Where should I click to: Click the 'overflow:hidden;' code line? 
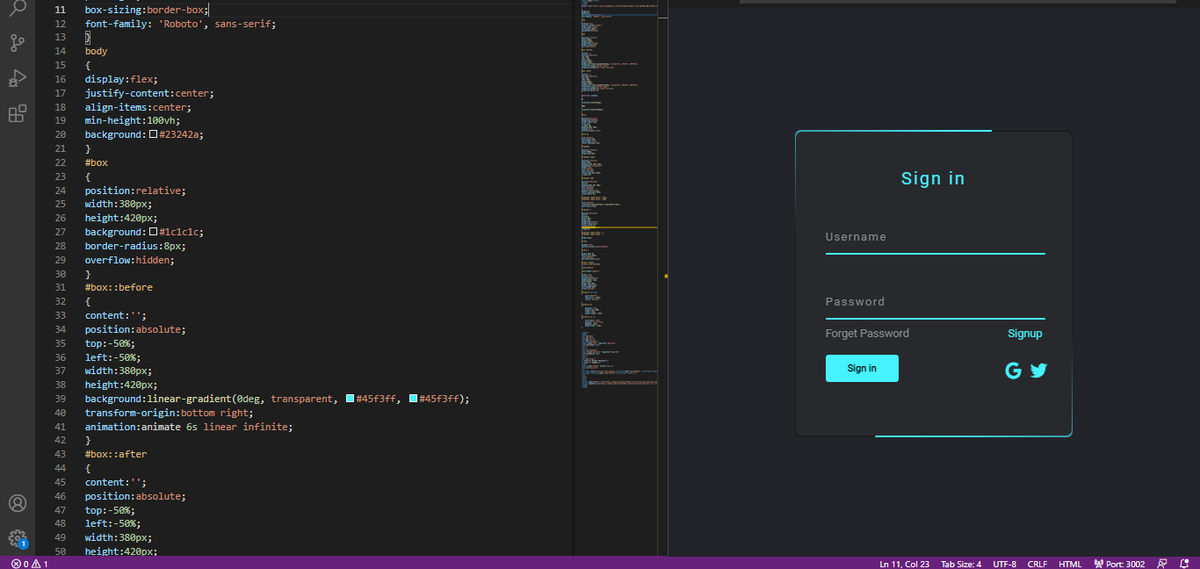coord(129,260)
